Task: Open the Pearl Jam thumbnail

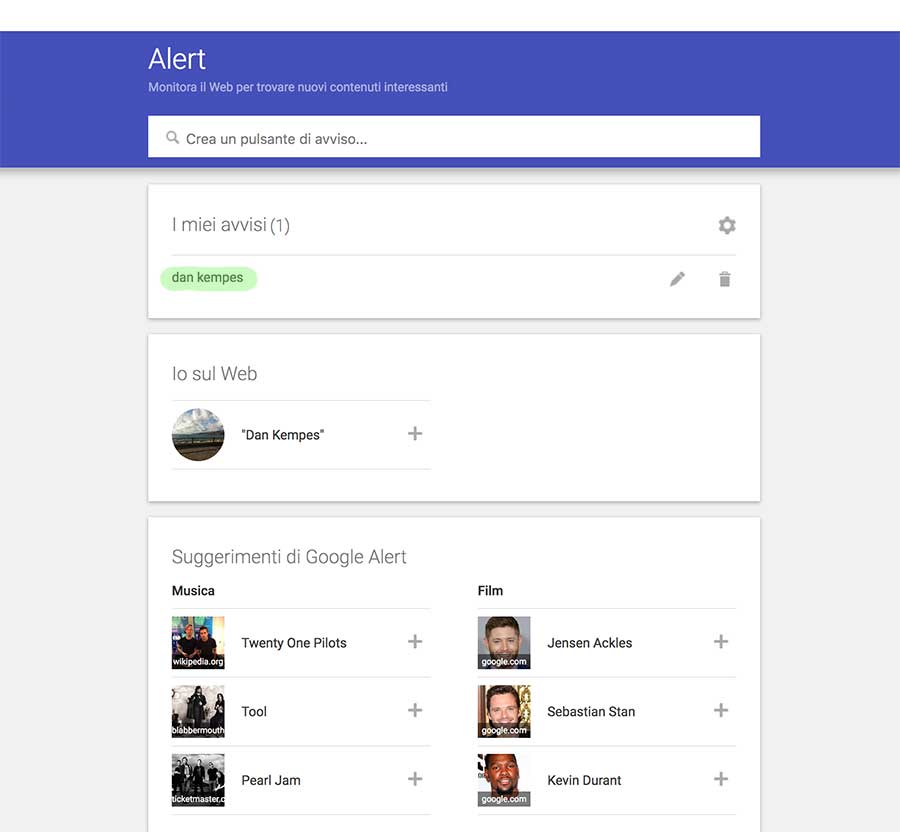Action: coord(198,780)
